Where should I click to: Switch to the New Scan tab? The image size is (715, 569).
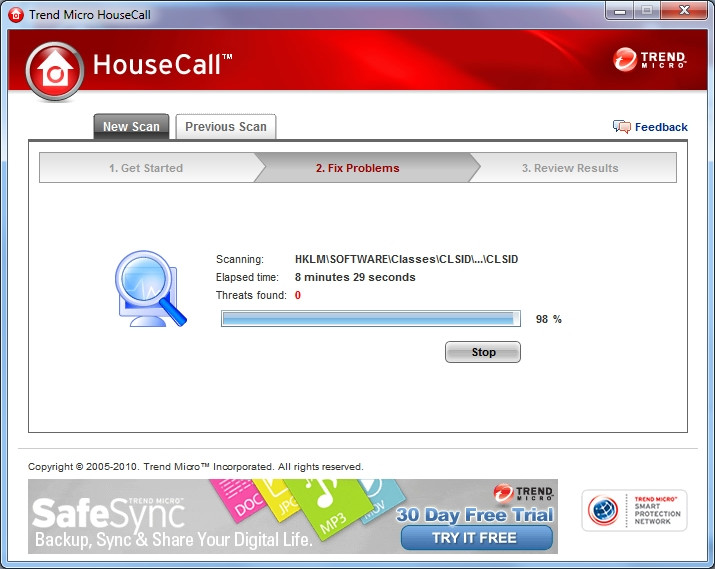[x=131, y=126]
